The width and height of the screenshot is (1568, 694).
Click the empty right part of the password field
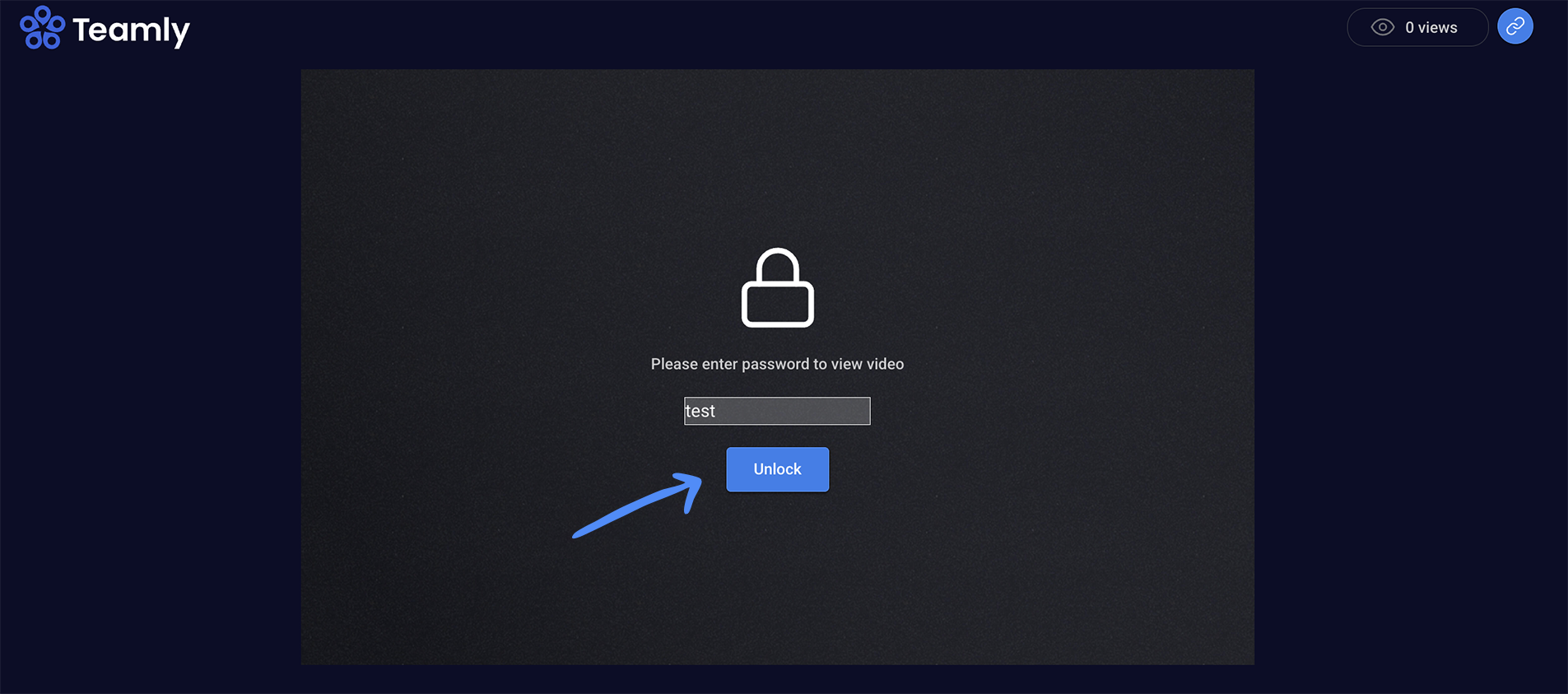tap(794, 411)
